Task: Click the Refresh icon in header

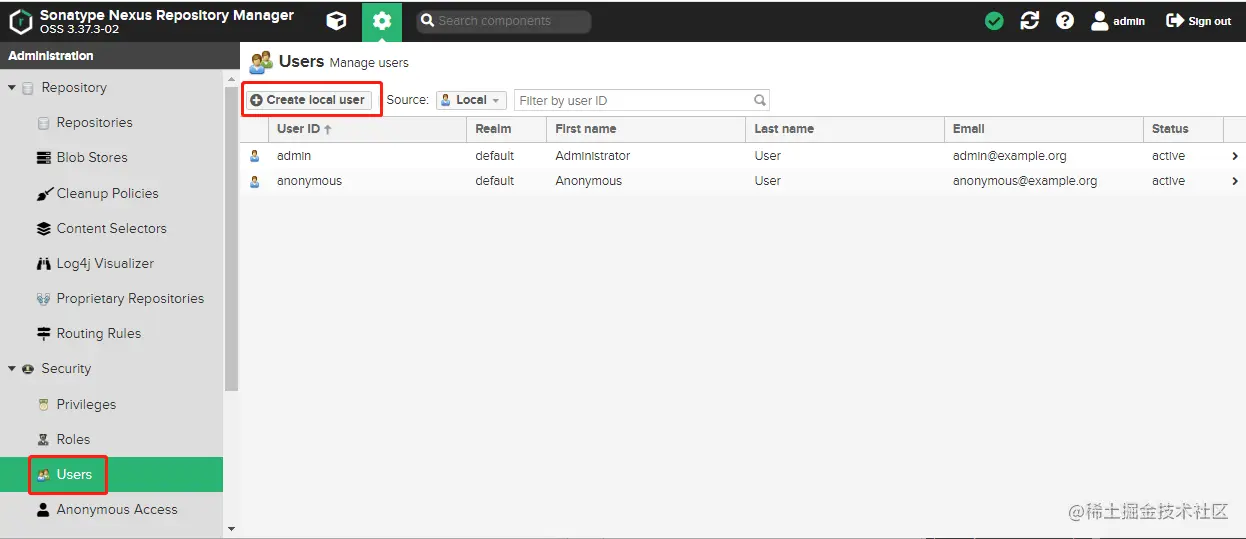Action: pyautogui.click(x=1030, y=21)
